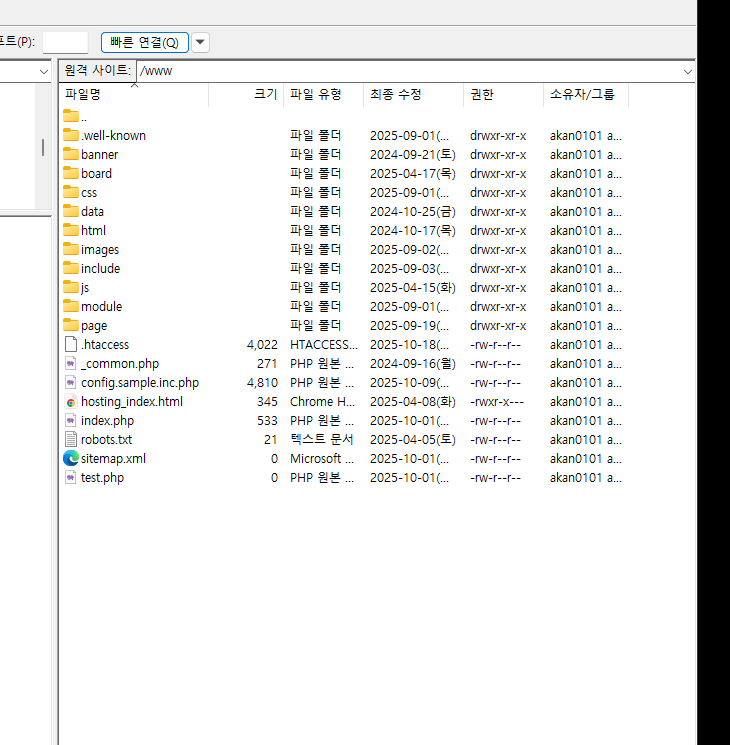
Task: Click the local pane vertical scrollbar thumb
Action: coord(42,147)
